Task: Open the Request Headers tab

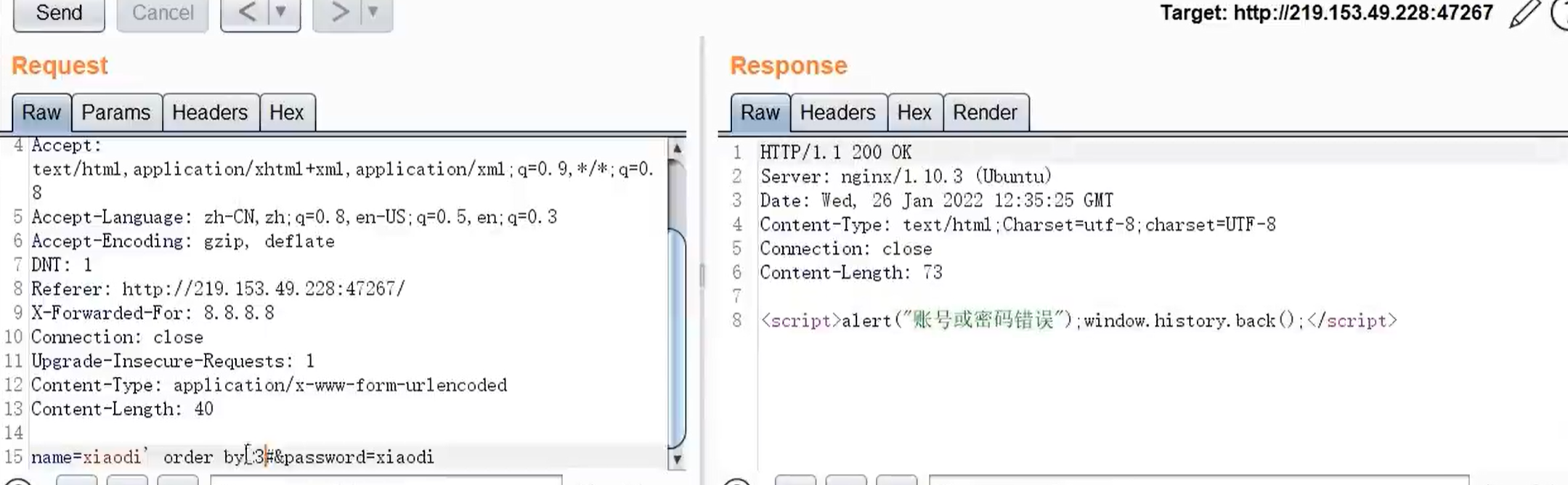Action: (210, 113)
